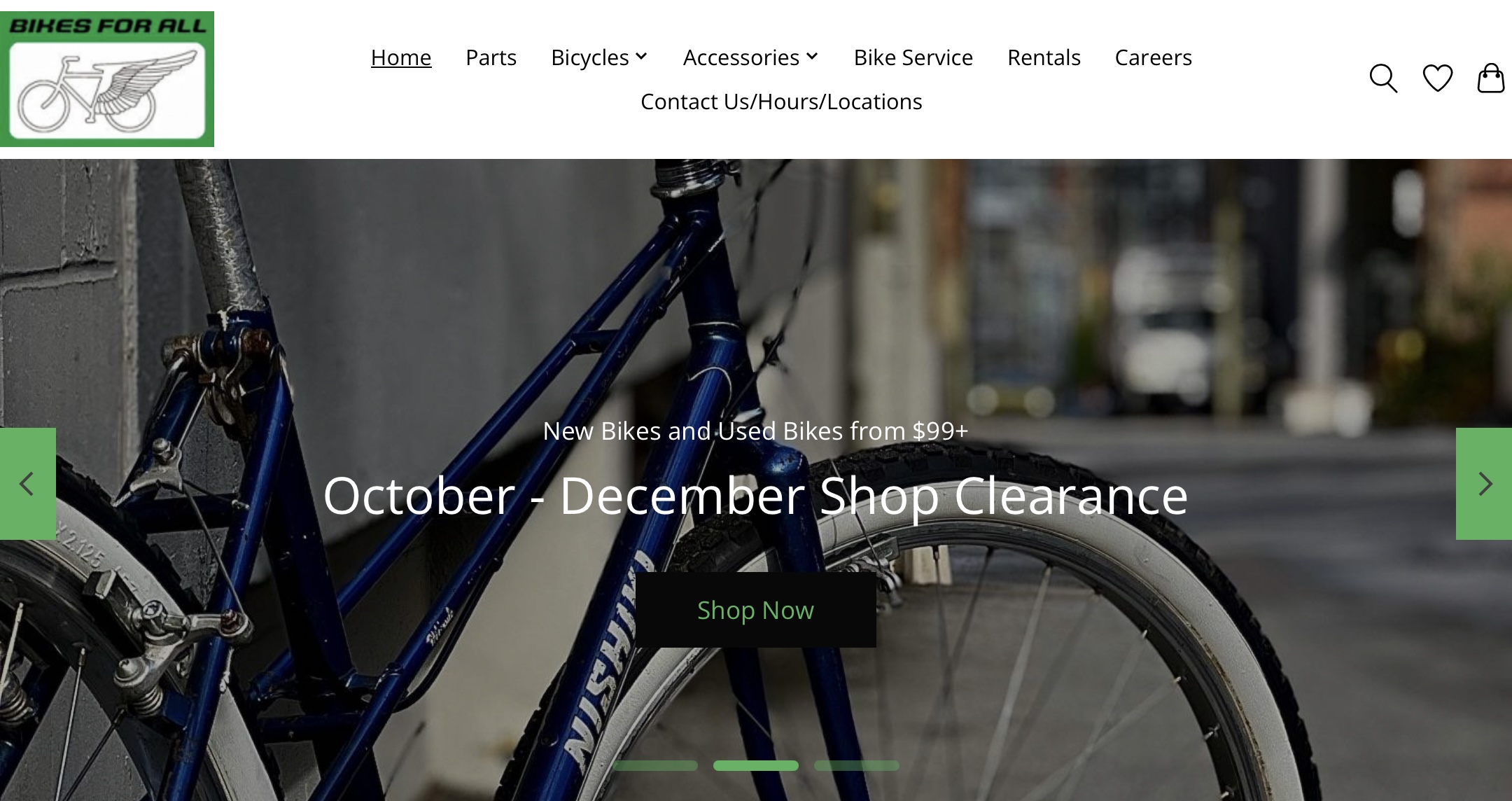The width and height of the screenshot is (1512, 801).
Task: Select the first slide indicator bar
Action: tap(655, 766)
